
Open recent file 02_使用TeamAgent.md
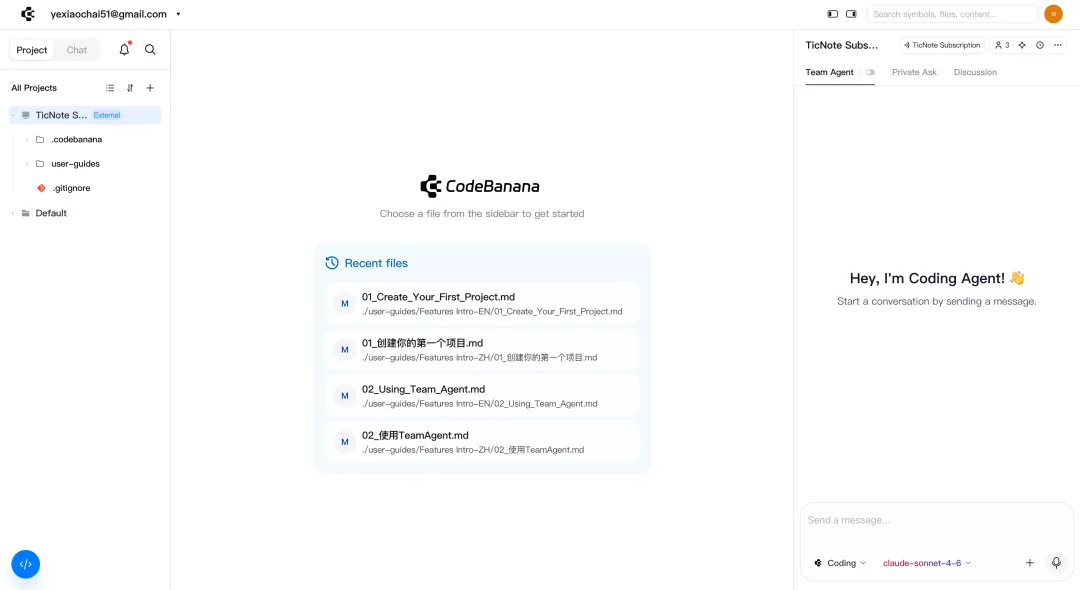point(482,442)
